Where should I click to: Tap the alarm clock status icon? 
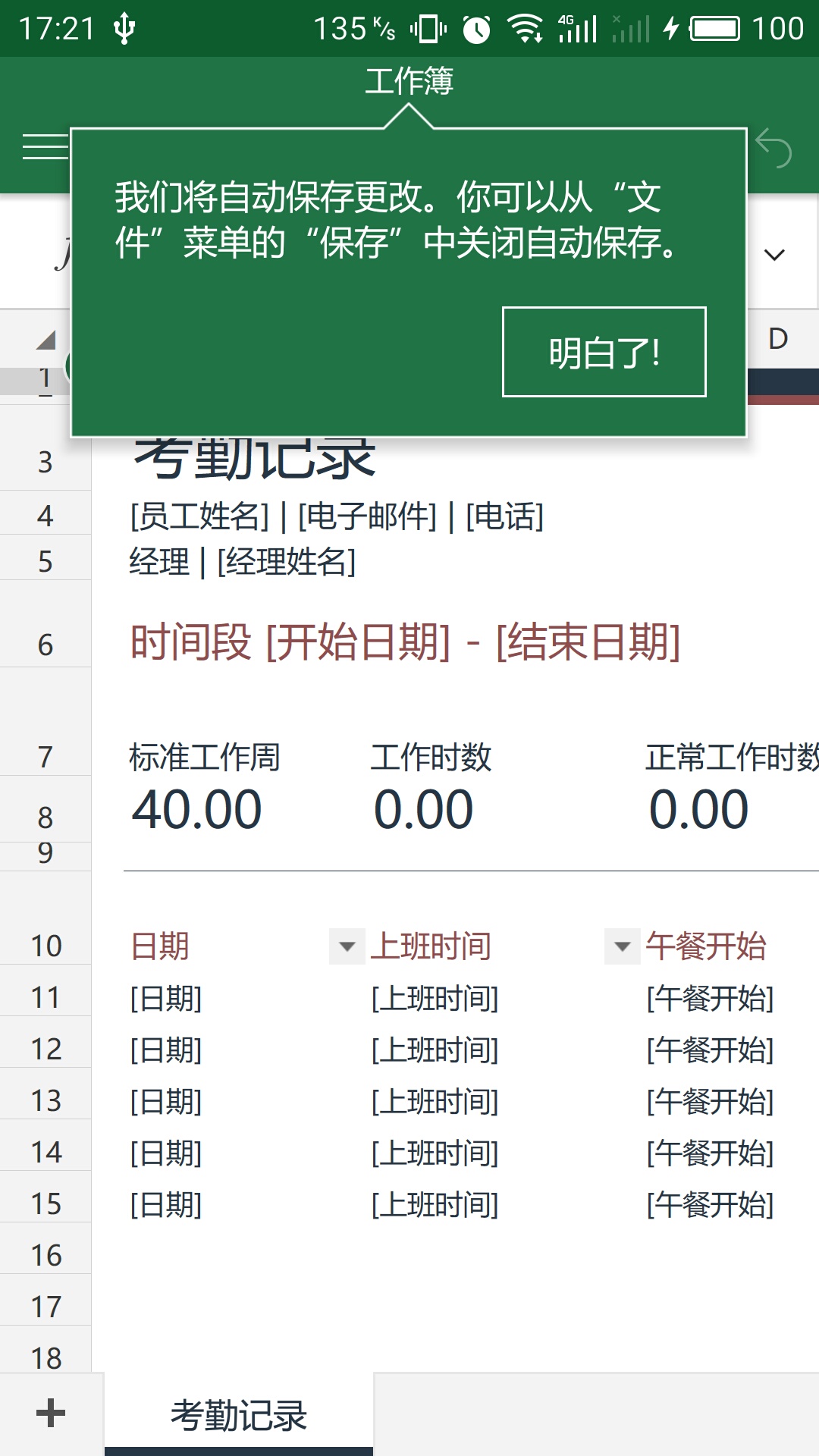[476, 30]
